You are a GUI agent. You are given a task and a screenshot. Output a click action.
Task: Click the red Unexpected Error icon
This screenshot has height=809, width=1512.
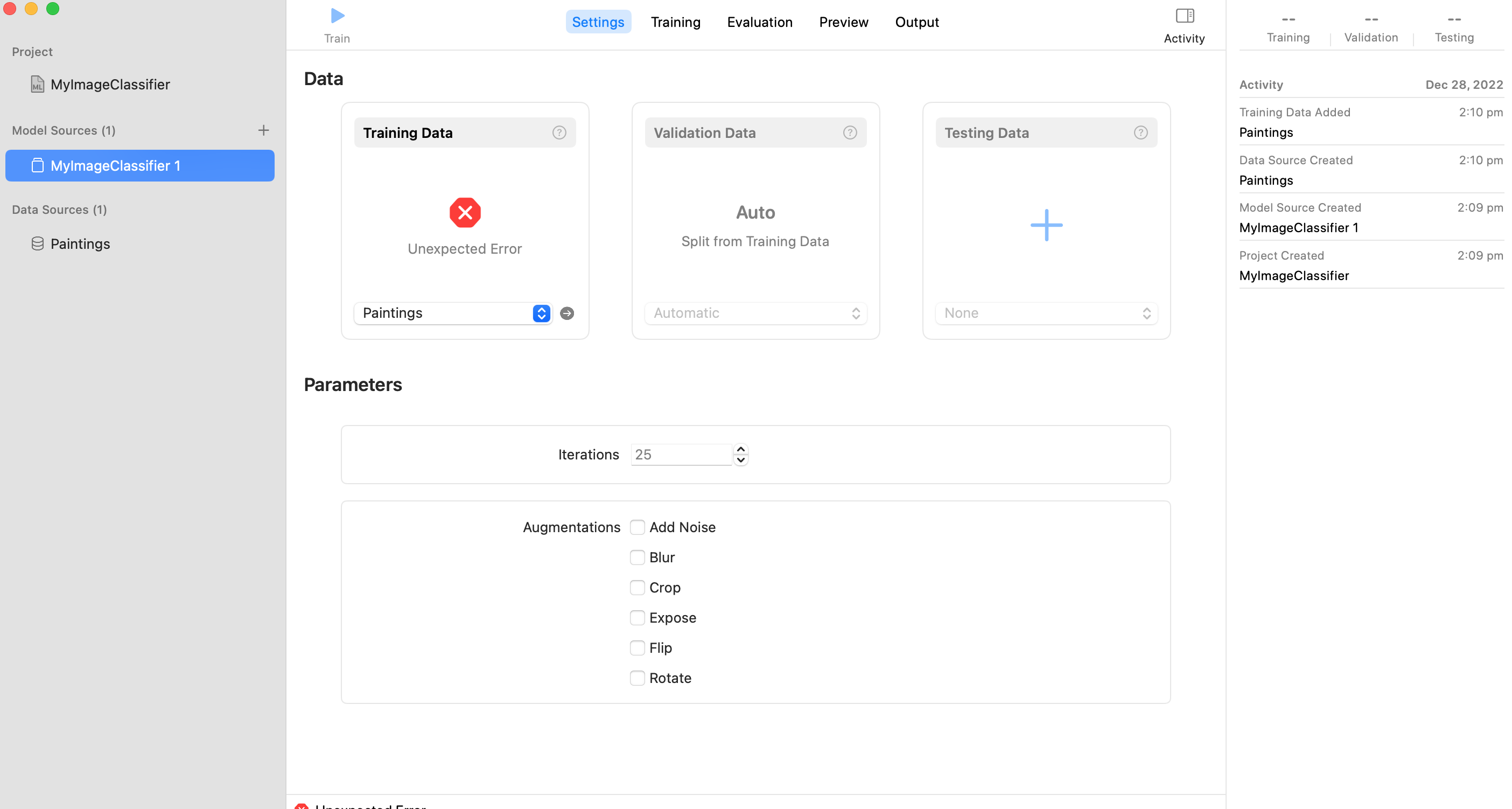click(465, 213)
